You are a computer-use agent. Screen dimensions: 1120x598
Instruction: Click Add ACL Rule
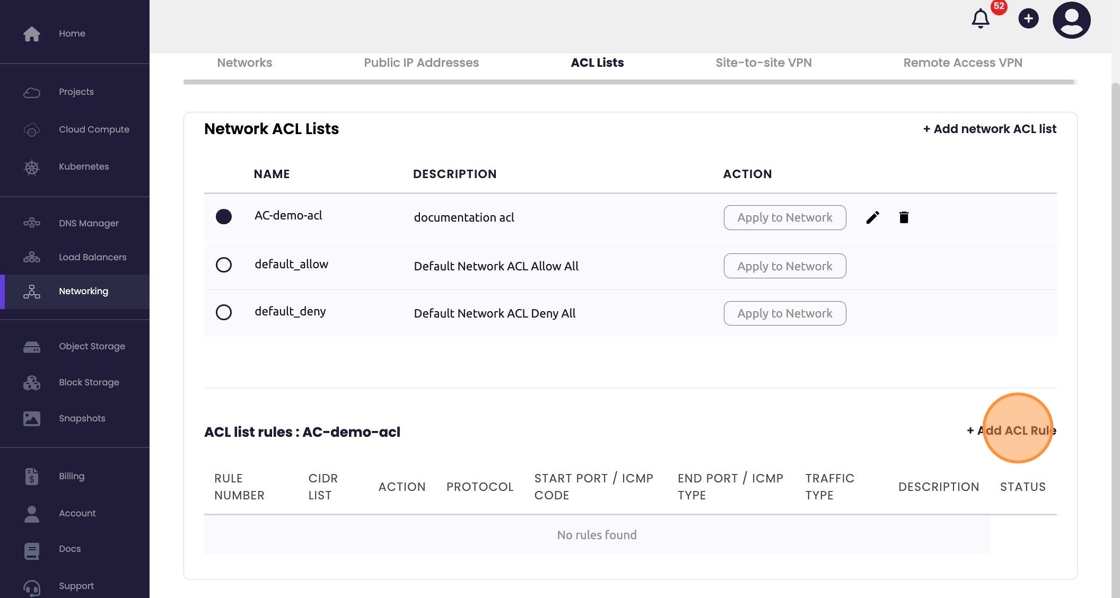[1011, 431]
